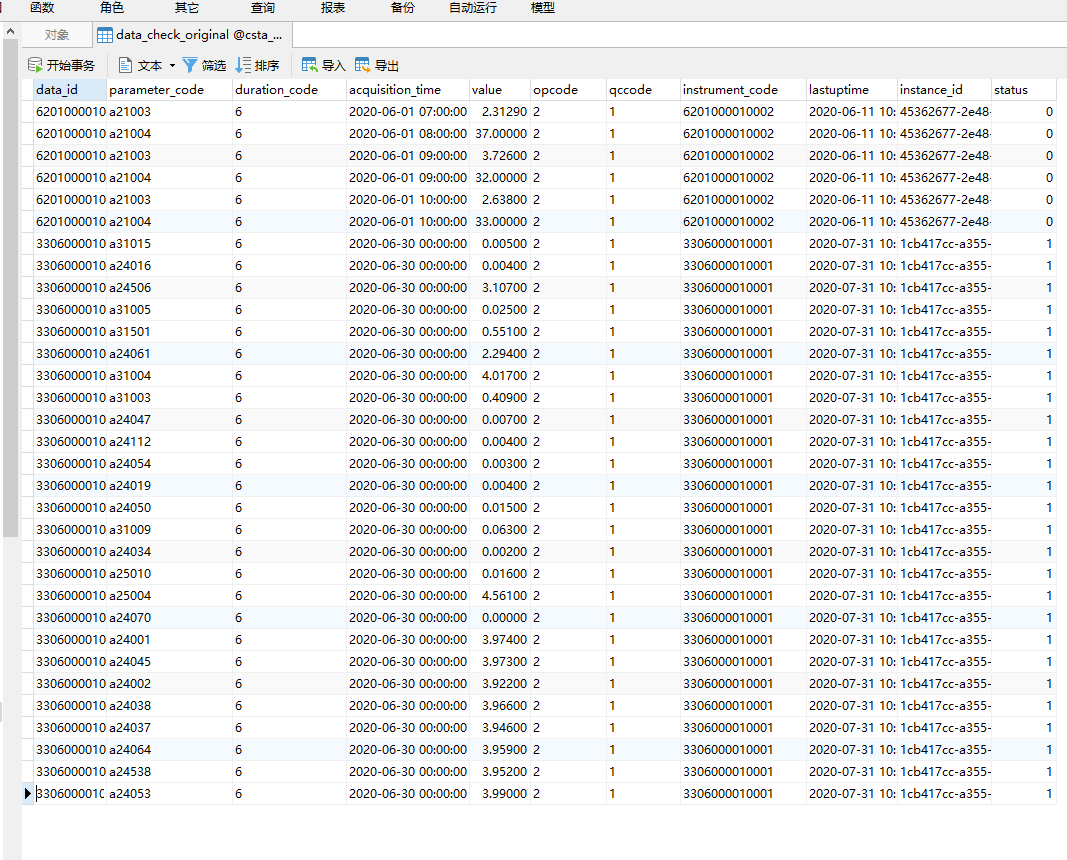Viewport: 1067px width, 860px height.
Task: Click the 筛选 (Filter) funnel icon
Action: (x=190, y=65)
